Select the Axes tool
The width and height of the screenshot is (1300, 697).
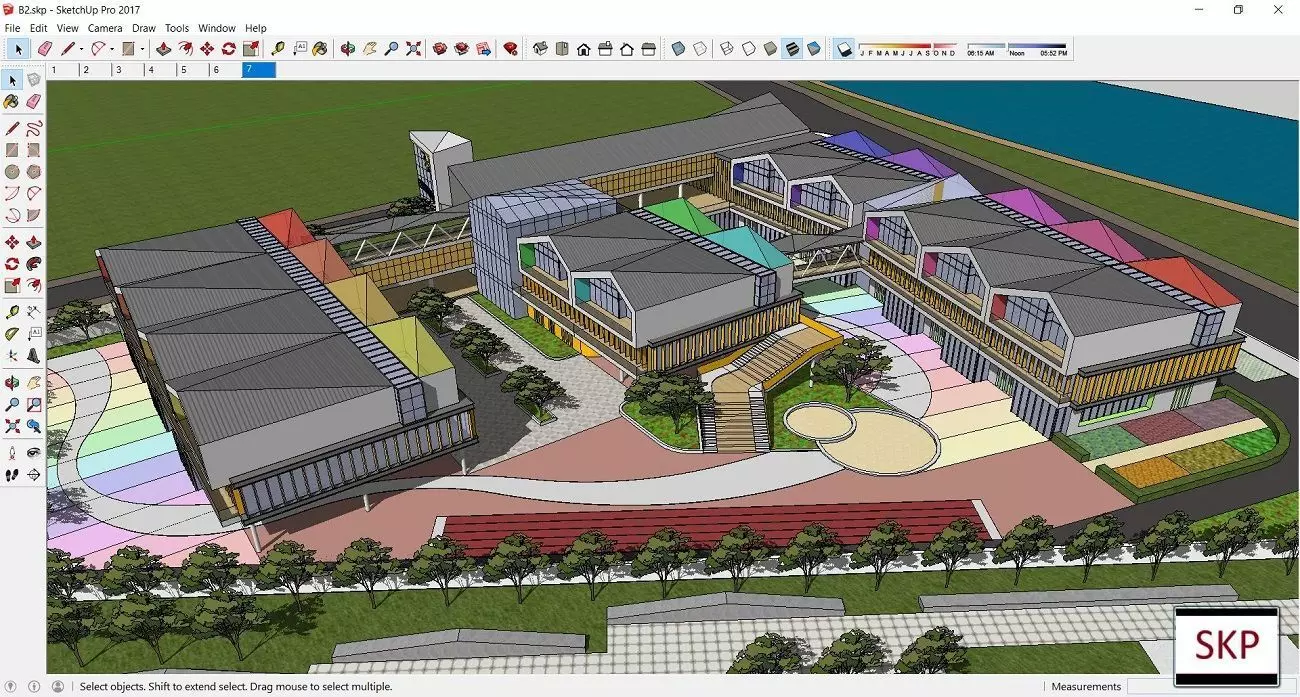click(12, 355)
